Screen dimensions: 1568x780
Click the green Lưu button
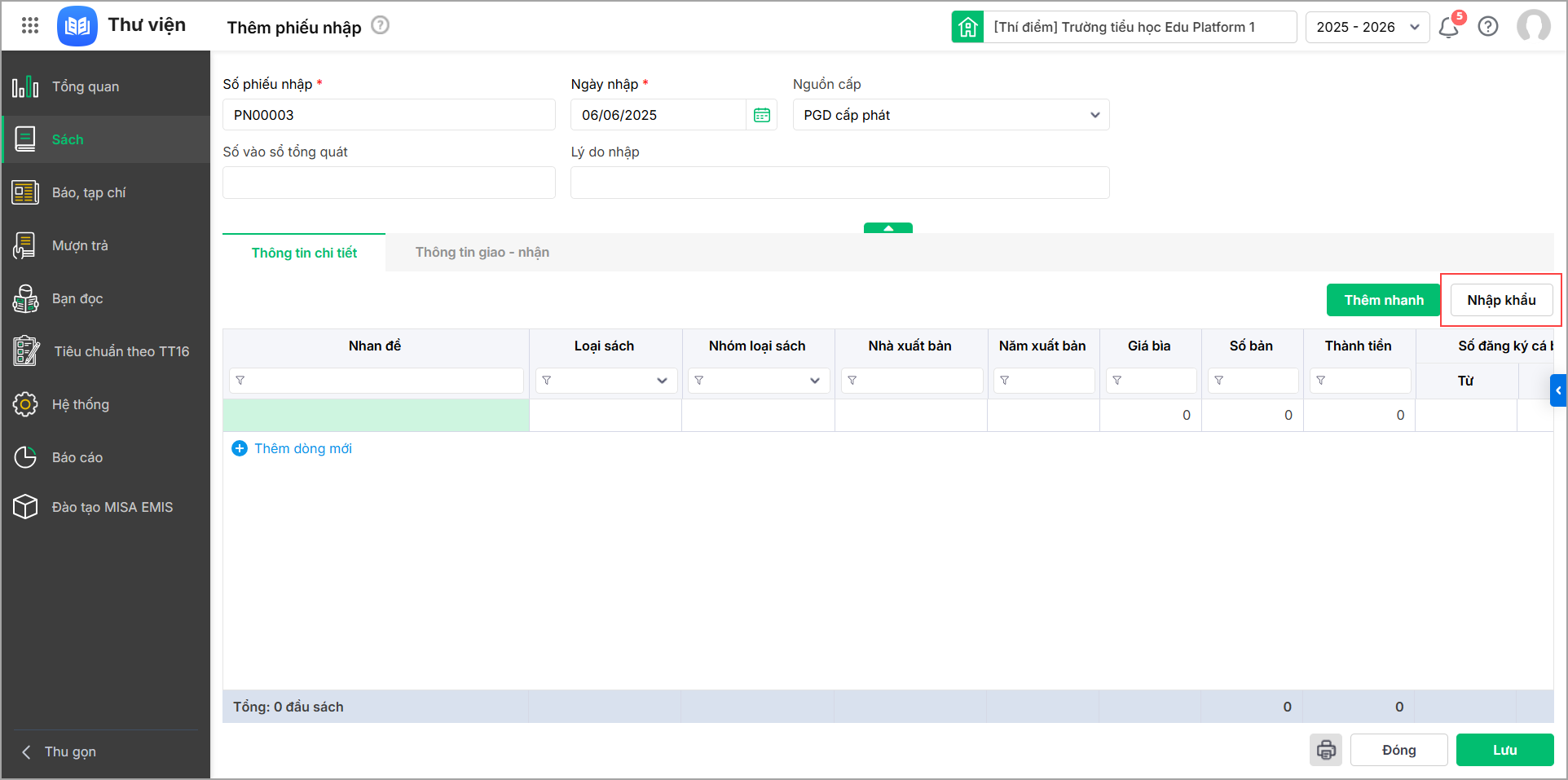(x=1504, y=750)
